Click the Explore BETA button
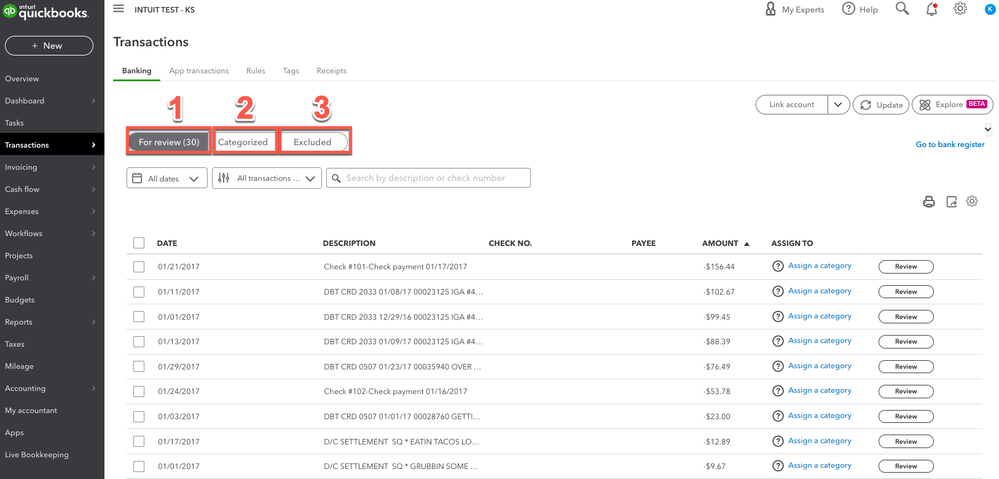The image size is (999, 479). [952, 104]
